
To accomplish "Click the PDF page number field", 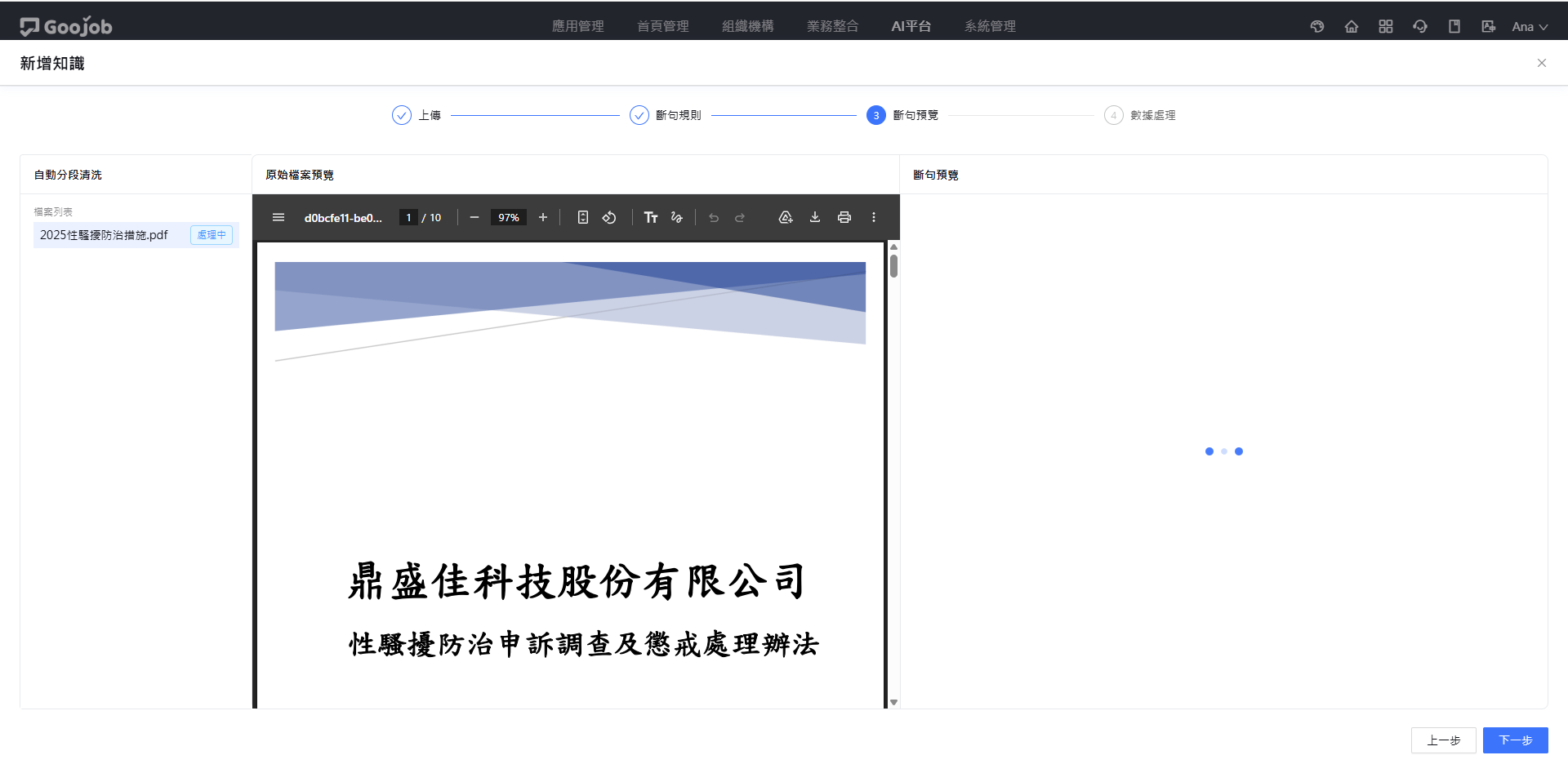I will 408,217.
